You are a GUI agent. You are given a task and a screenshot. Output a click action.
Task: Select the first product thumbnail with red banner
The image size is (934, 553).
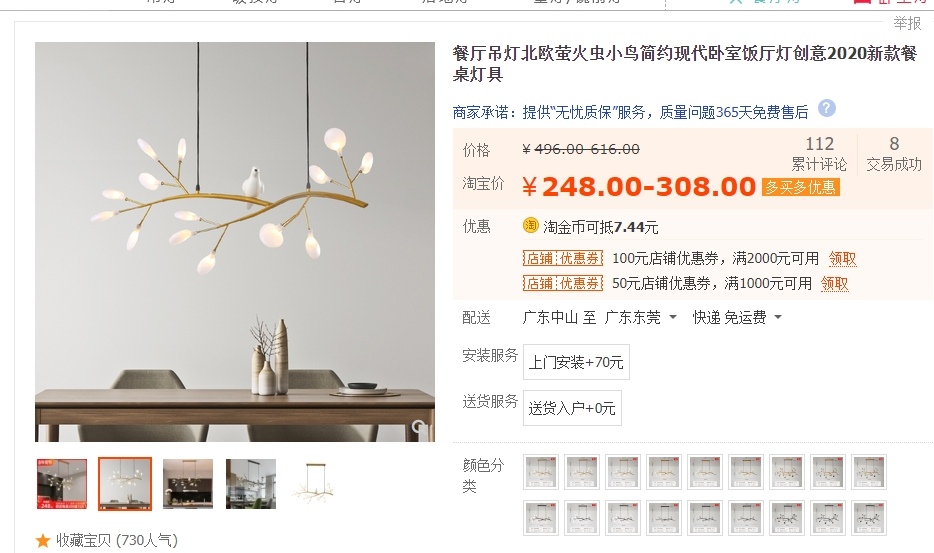62,484
